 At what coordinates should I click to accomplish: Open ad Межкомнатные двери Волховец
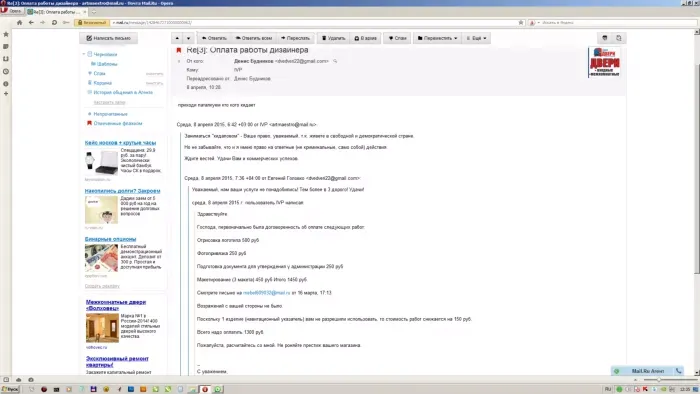click(x=116, y=305)
